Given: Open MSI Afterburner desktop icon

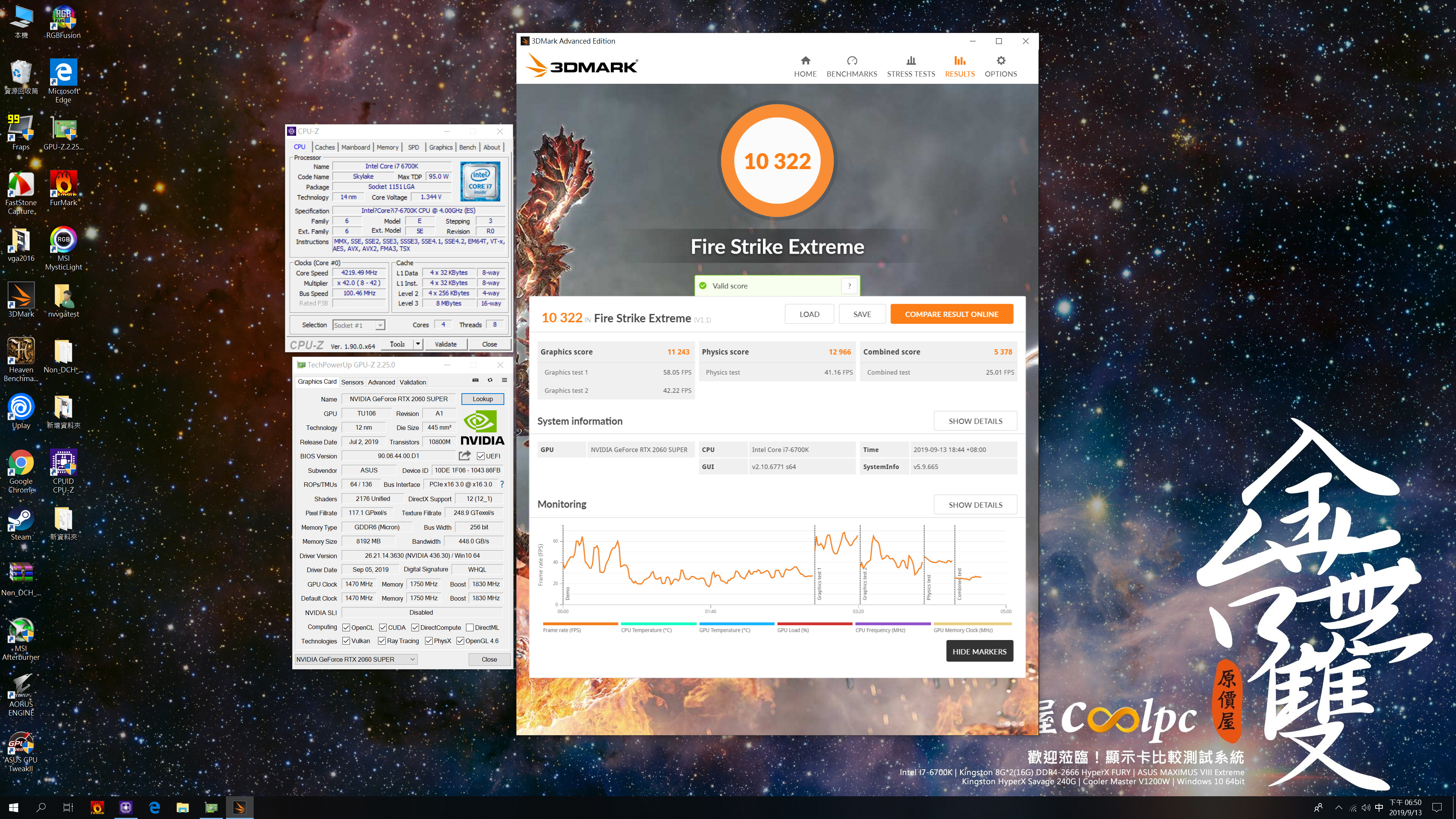Looking at the screenshot, I should tap(21, 639).
